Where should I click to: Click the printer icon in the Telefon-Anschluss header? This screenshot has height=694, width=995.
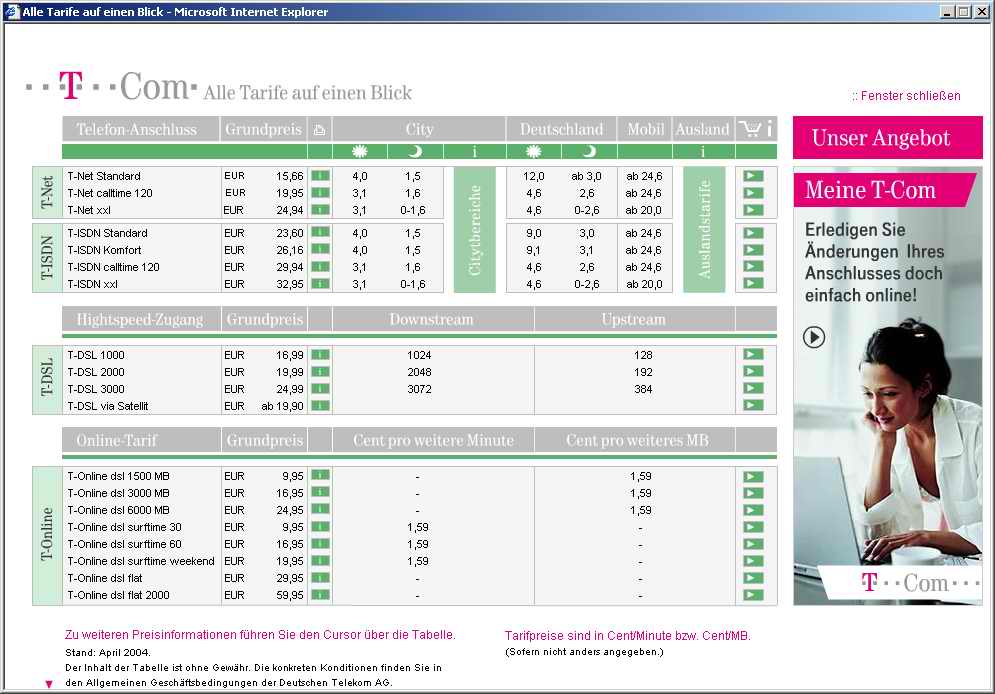[319, 129]
